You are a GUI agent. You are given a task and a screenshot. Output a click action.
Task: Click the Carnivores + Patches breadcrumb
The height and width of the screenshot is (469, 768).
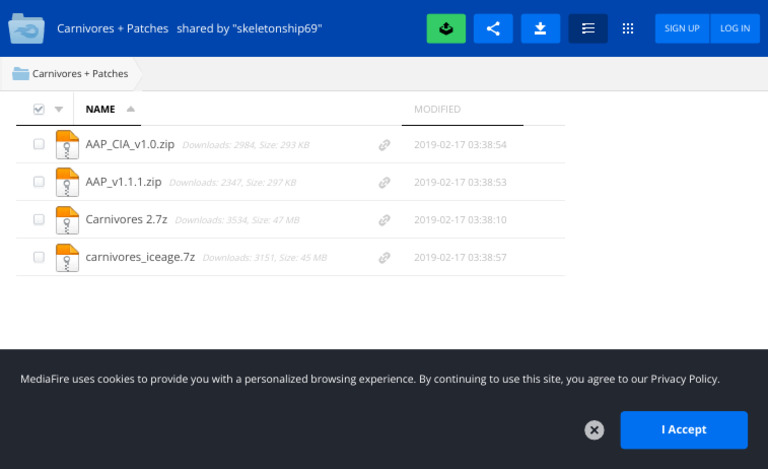coord(79,74)
